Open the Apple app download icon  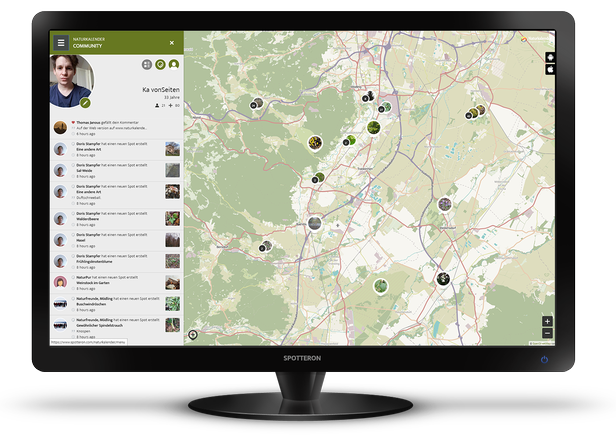(550, 70)
